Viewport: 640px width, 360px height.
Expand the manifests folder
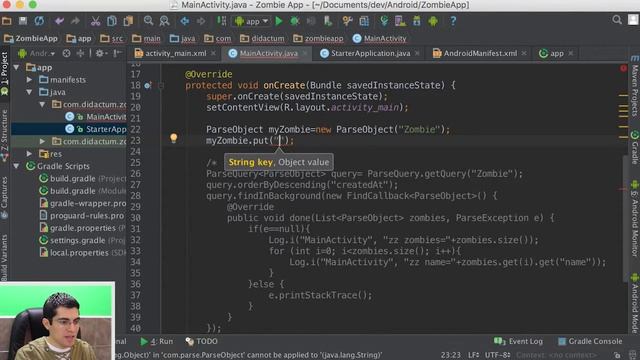(29, 80)
